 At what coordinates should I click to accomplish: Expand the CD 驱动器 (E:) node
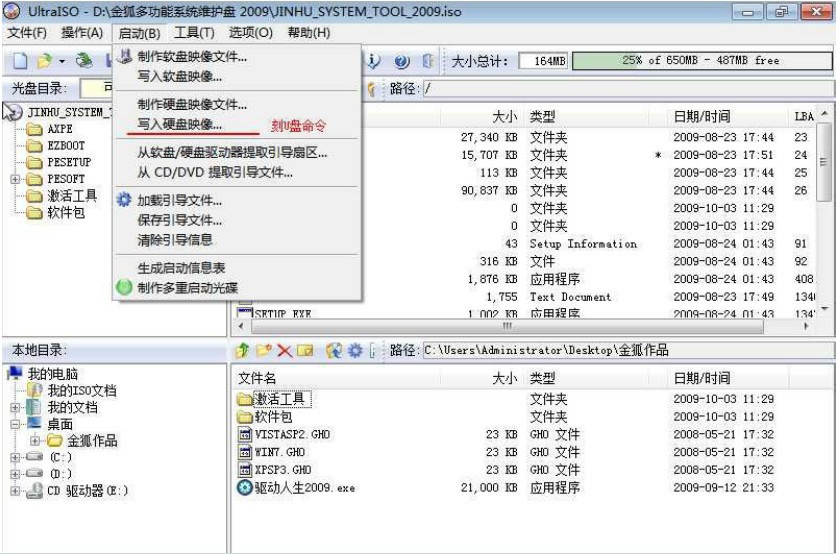(x=15, y=491)
